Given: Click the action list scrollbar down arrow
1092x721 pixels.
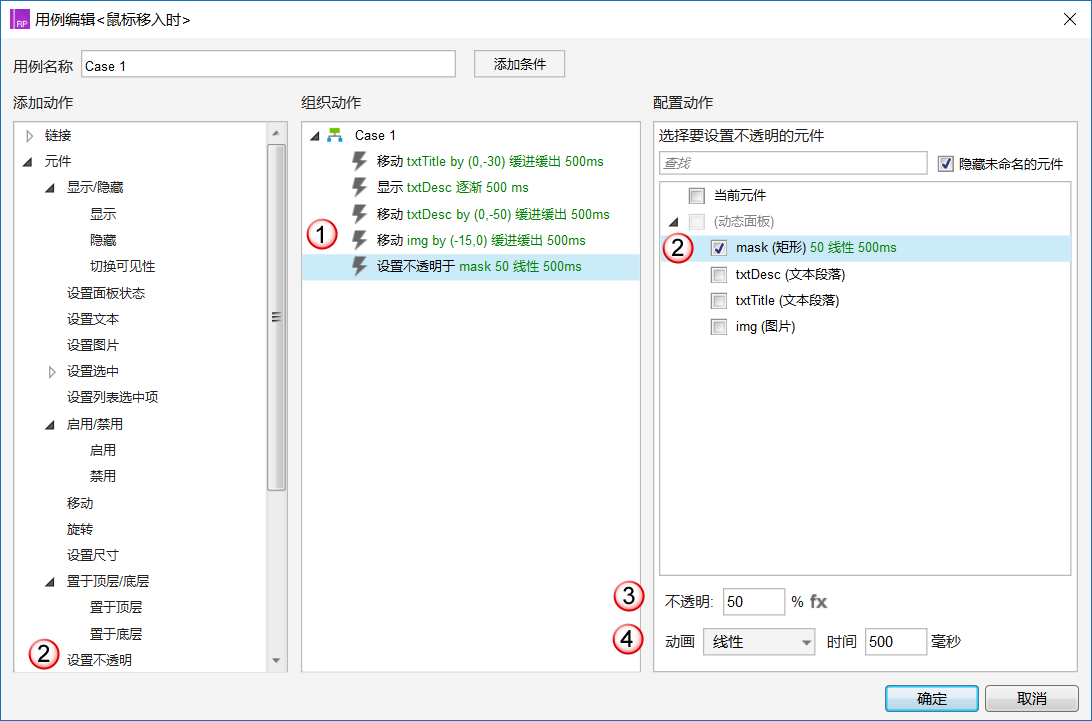Looking at the screenshot, I should click(276, 660).
